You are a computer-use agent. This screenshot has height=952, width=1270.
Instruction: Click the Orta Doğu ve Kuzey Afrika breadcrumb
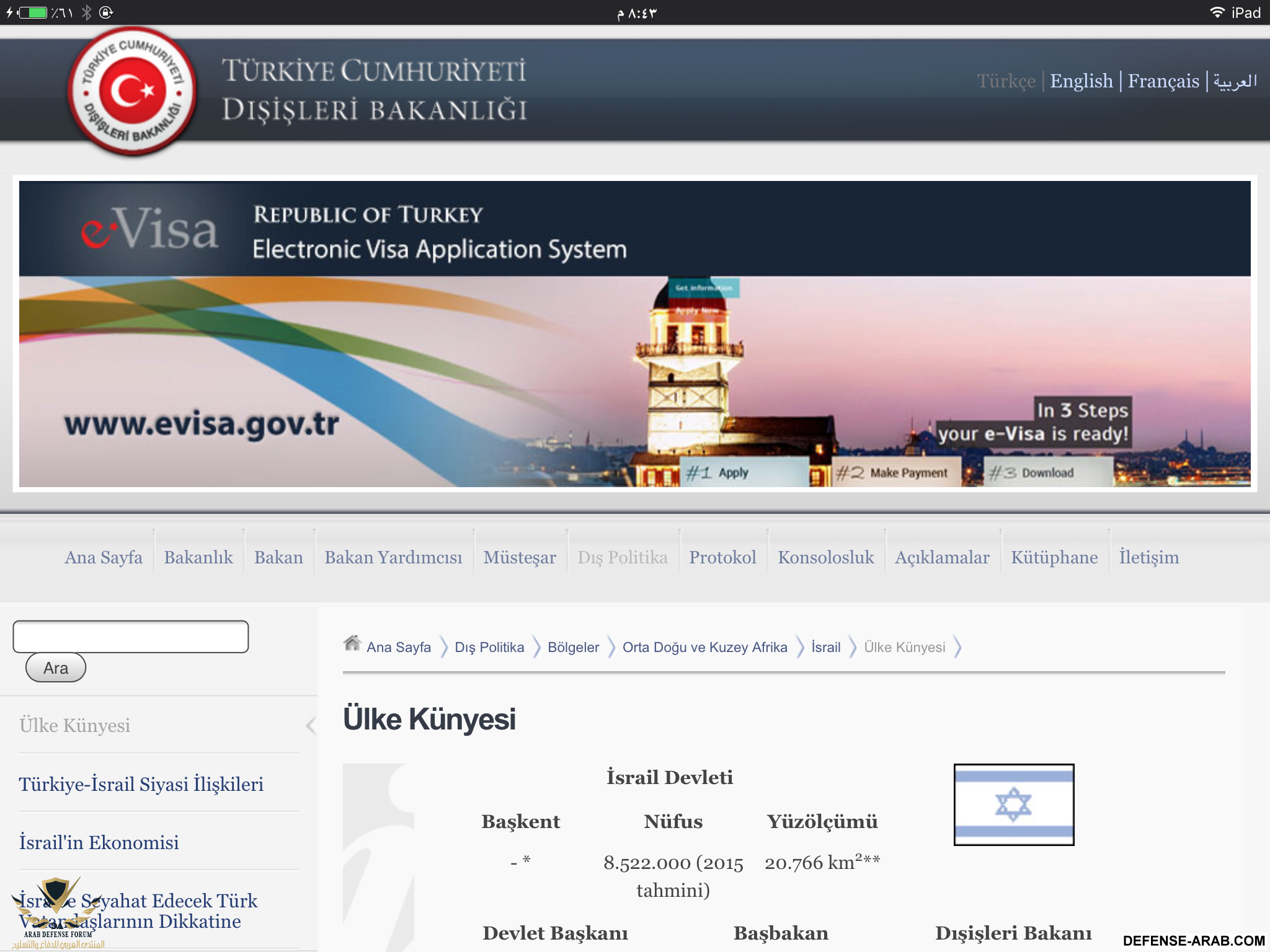pos(704,647)
